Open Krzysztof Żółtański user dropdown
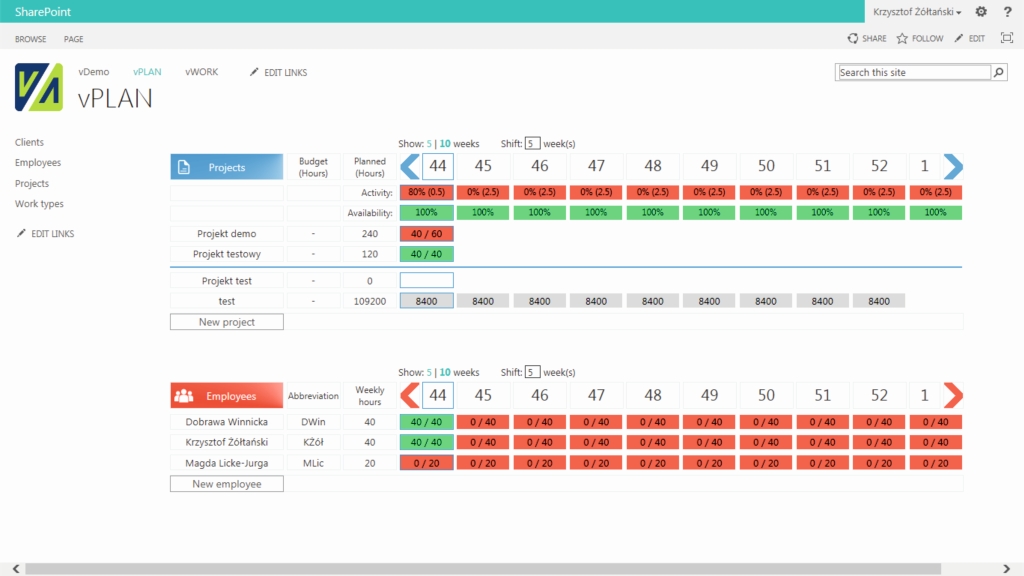This screenshot has width=1024, height=576. point(917,12)
